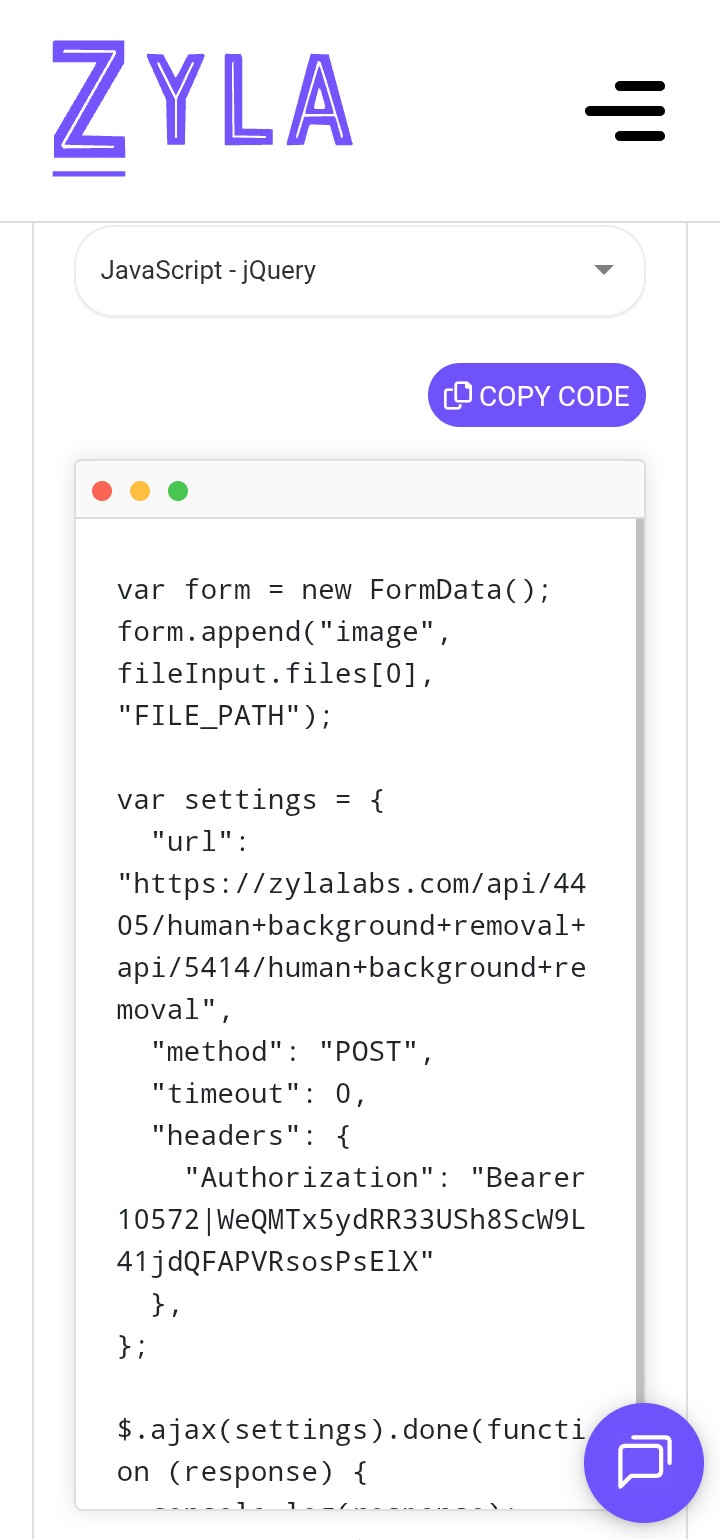The height and width of the screenshot is (1540, 720).
Task: Click the "method": "POST" line
Action: click(x=292, y=1052)
